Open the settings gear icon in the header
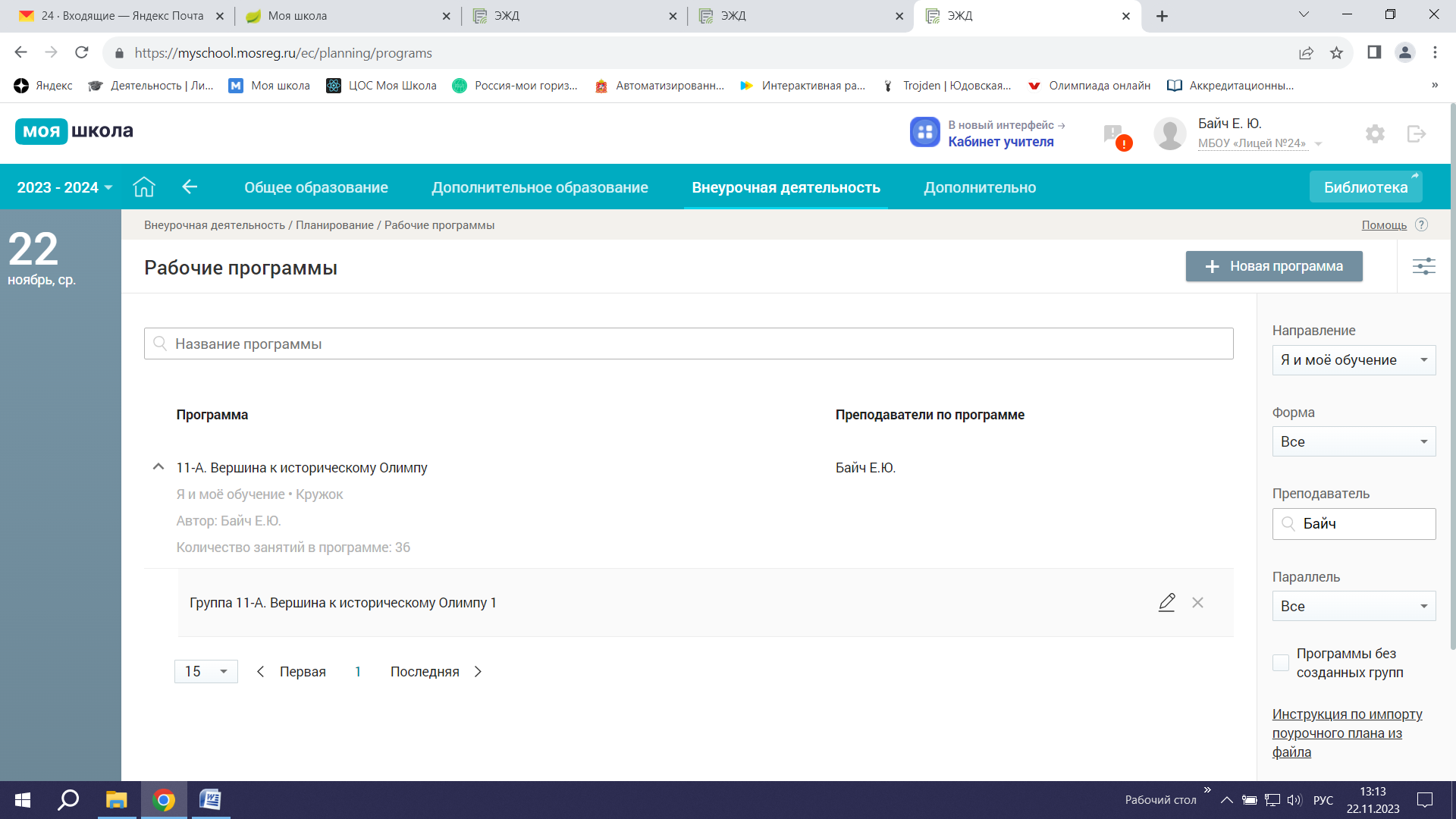This screenshot has height=819, width=1456. (1375, 134)
